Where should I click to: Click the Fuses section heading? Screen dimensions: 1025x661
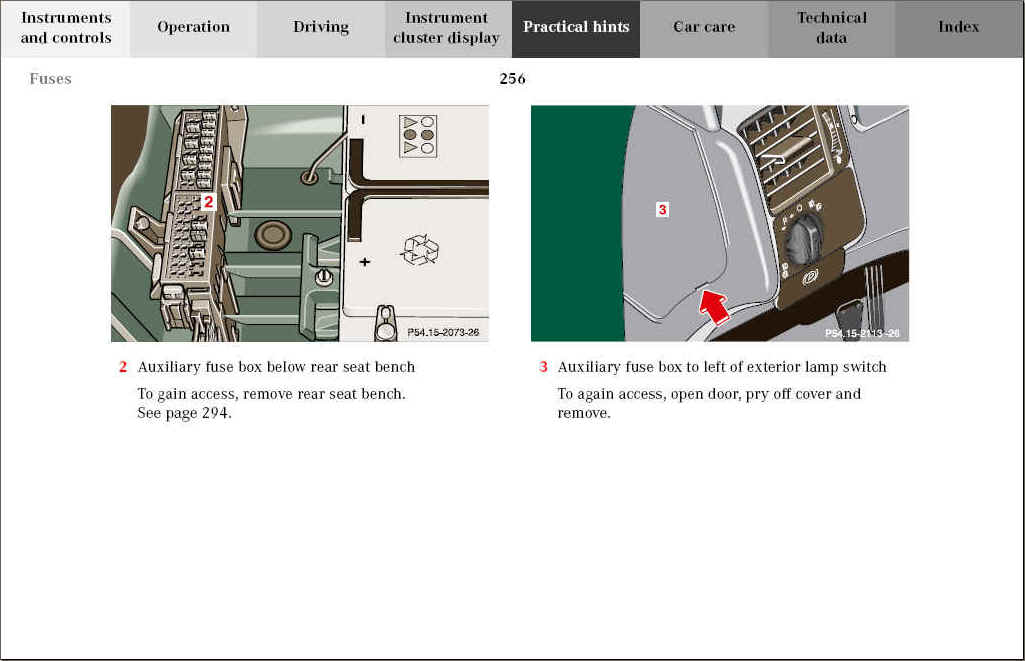50,79
